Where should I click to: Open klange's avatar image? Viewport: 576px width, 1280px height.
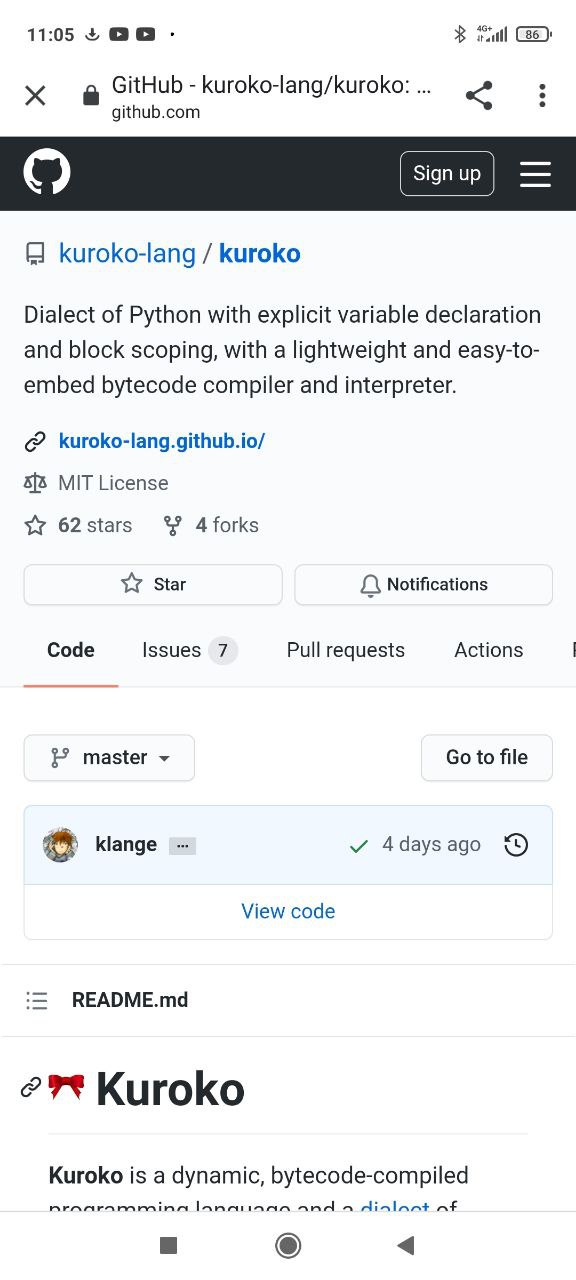pos(60,845)
